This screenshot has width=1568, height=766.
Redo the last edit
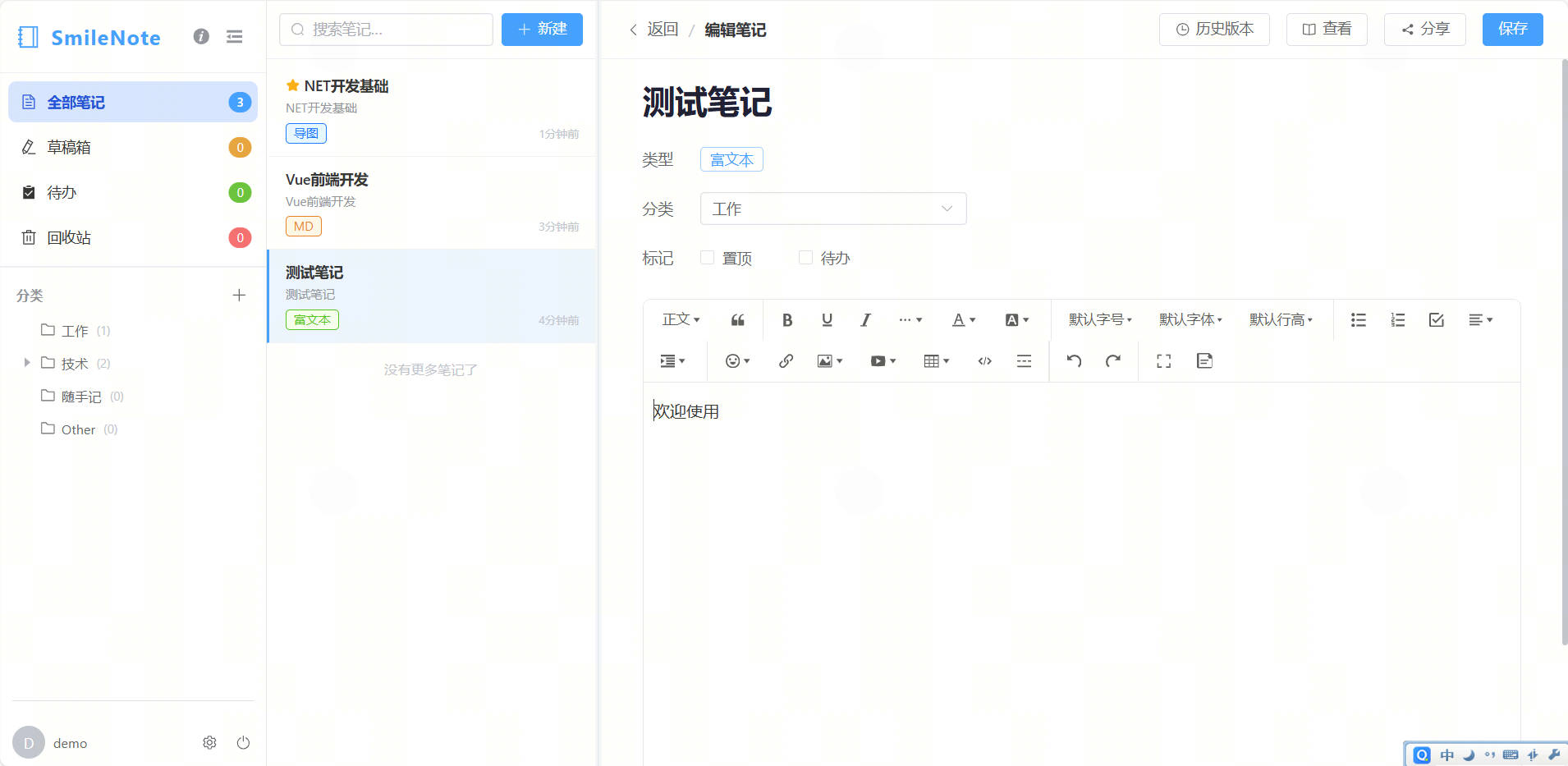click(1113, 361)
